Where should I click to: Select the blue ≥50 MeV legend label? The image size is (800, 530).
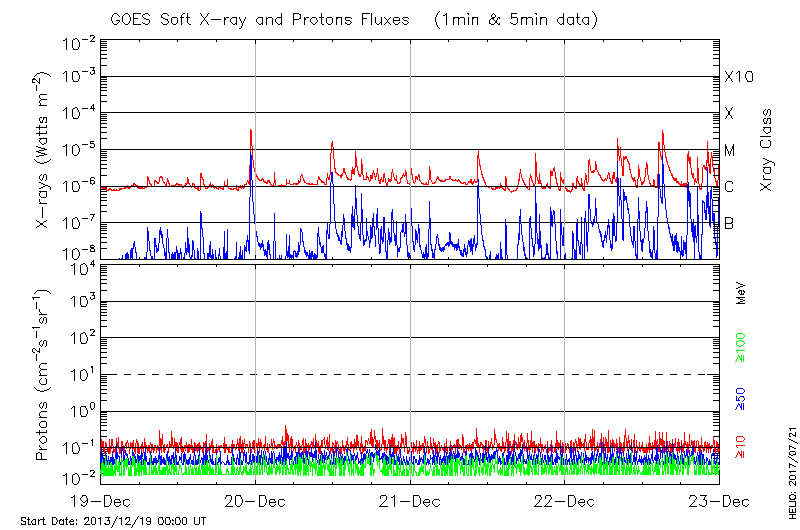pyautogui.click(x=741, y=400)
